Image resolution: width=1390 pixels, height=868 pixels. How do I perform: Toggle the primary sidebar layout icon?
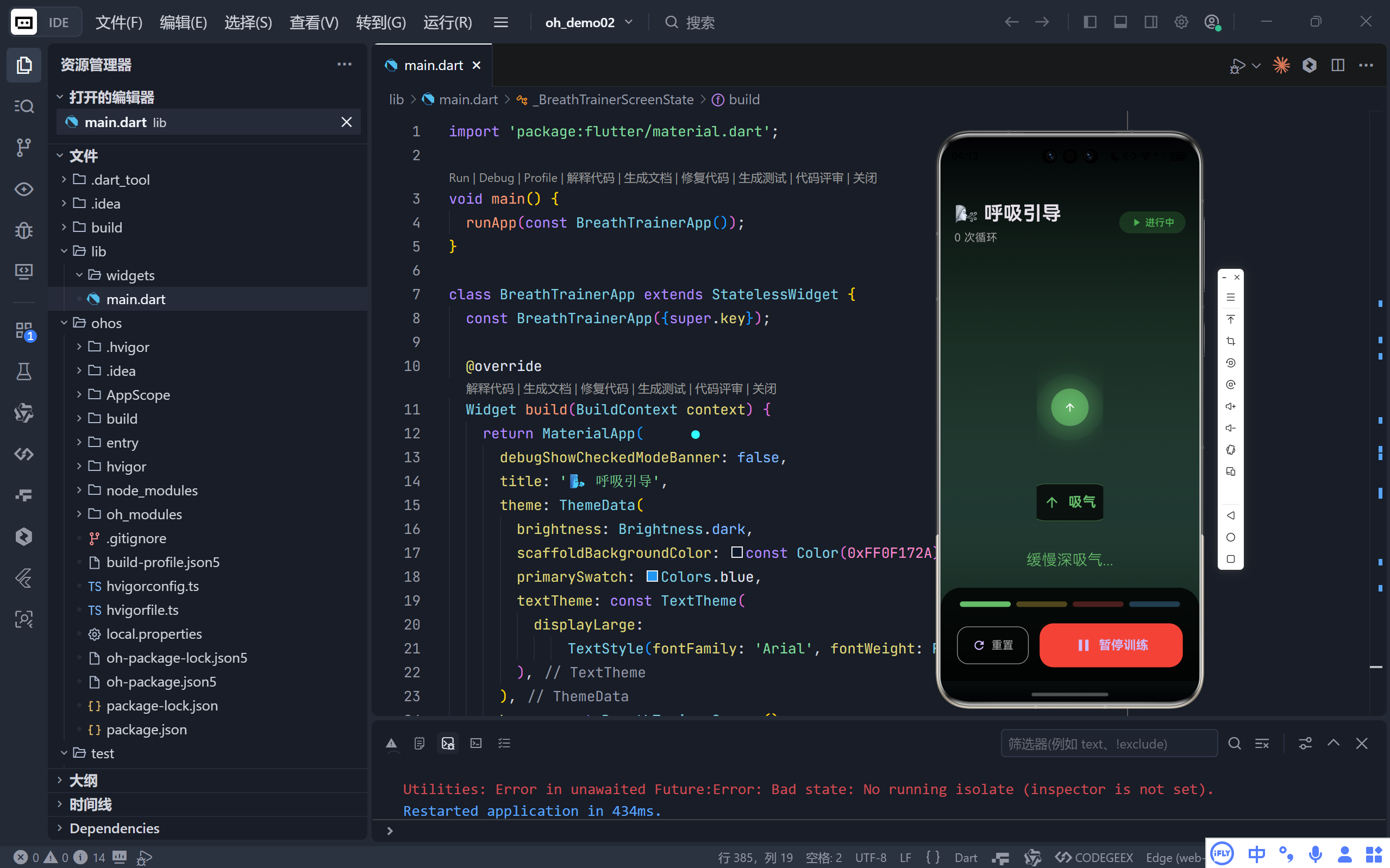(x=1090, y=22)
